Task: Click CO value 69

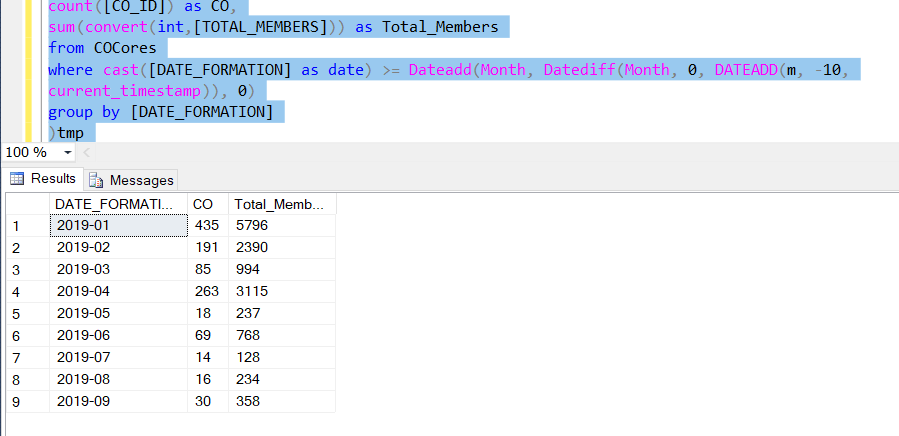Action: [208, 335]
